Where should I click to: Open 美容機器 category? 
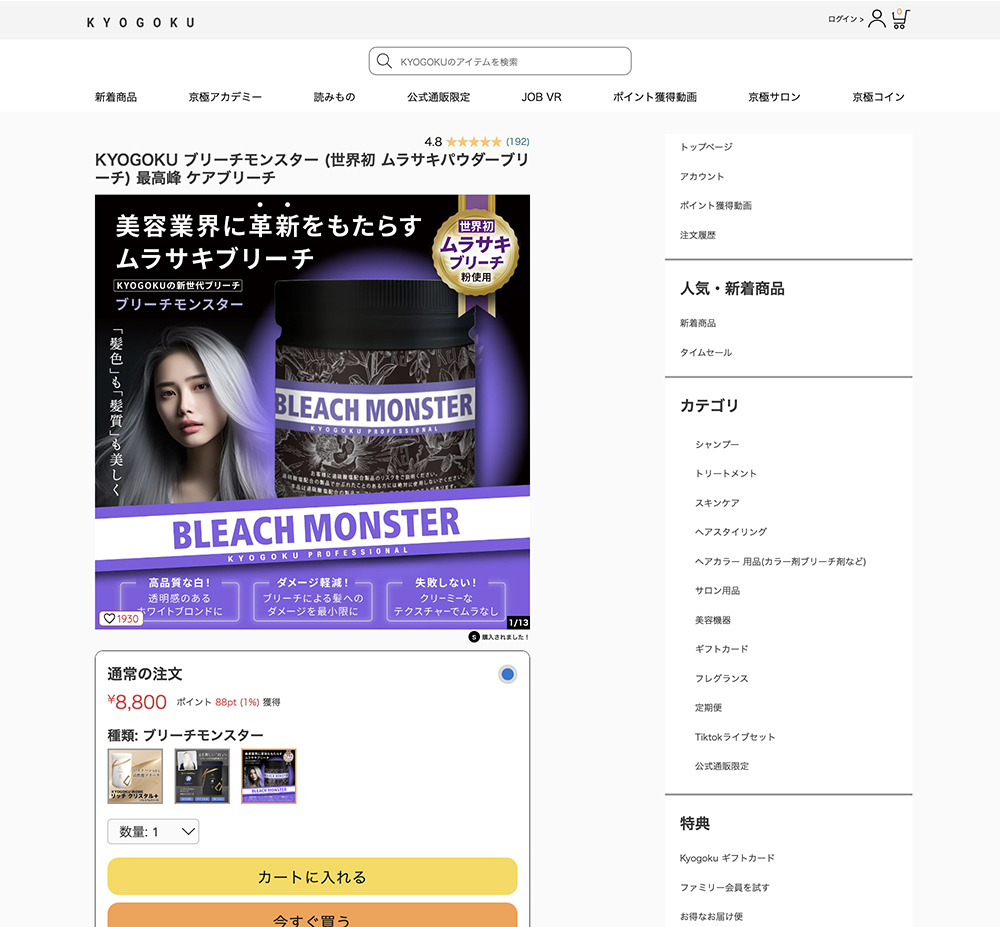tap(713, 620)
